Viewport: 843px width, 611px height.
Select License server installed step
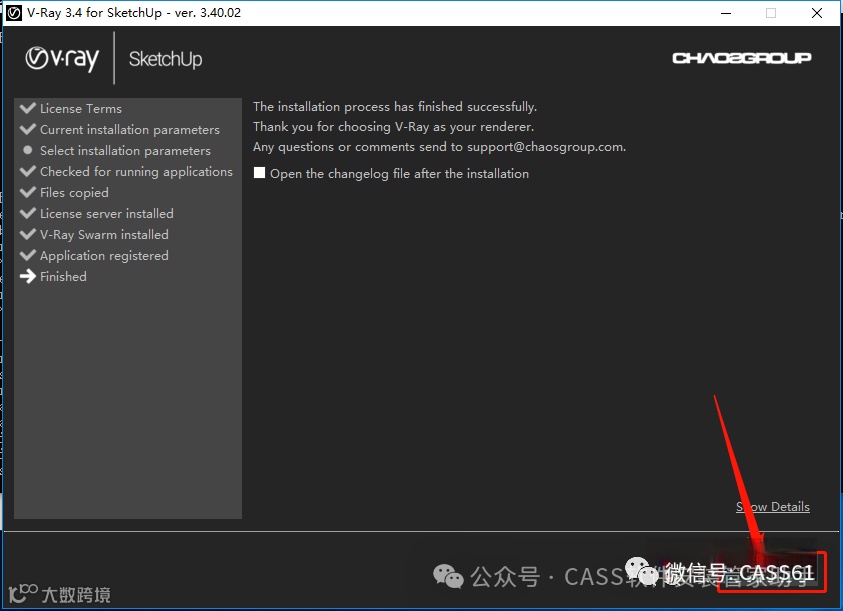[x=106, y=214]
